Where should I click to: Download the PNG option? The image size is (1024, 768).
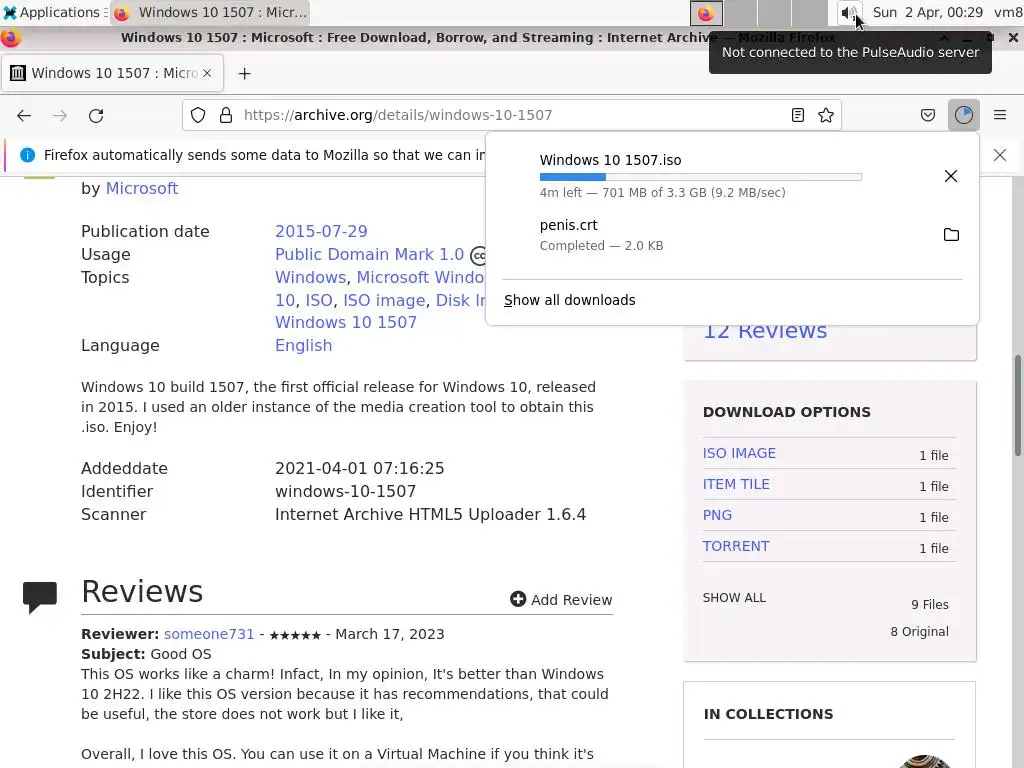click(x=717, y=515)
